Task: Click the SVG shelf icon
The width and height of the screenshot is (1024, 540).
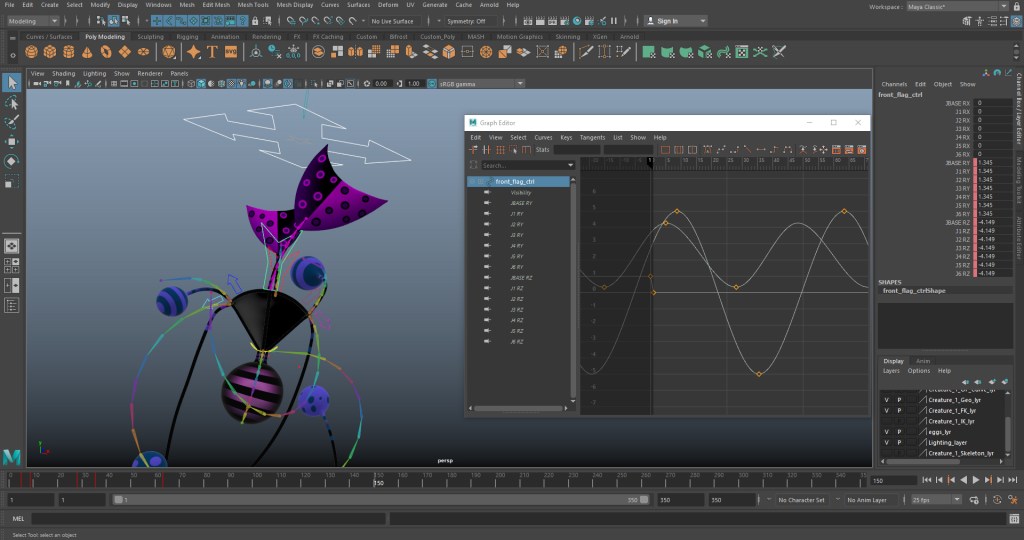Action: (231, 51)
